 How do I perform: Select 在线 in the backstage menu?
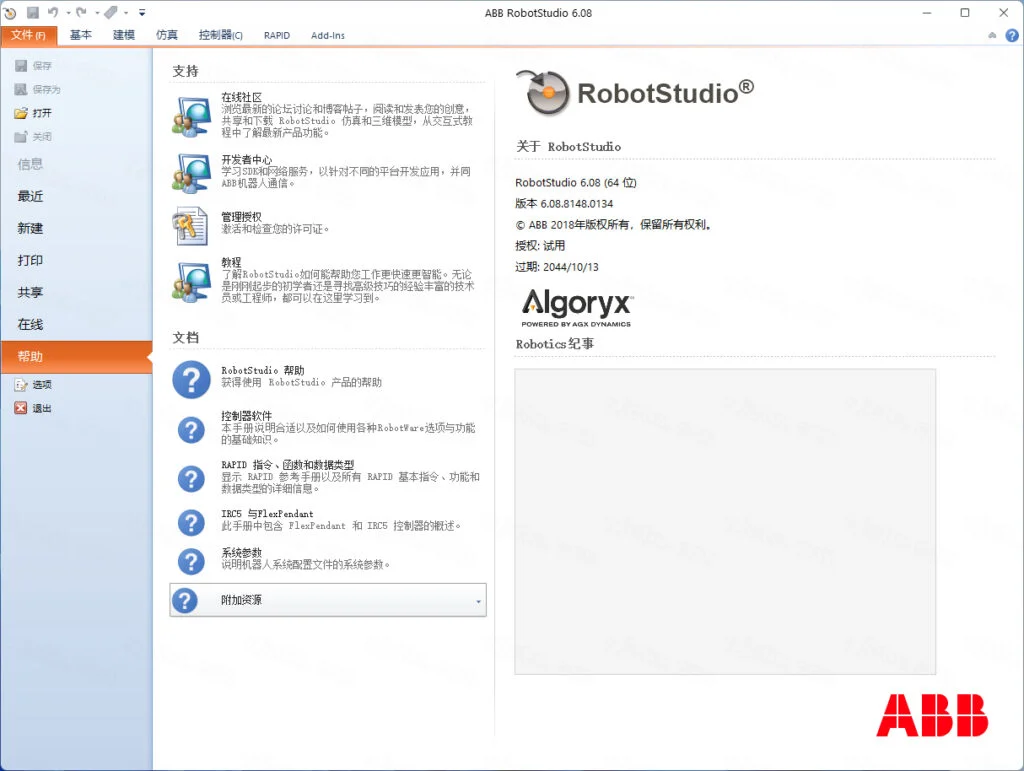point(30,324)
